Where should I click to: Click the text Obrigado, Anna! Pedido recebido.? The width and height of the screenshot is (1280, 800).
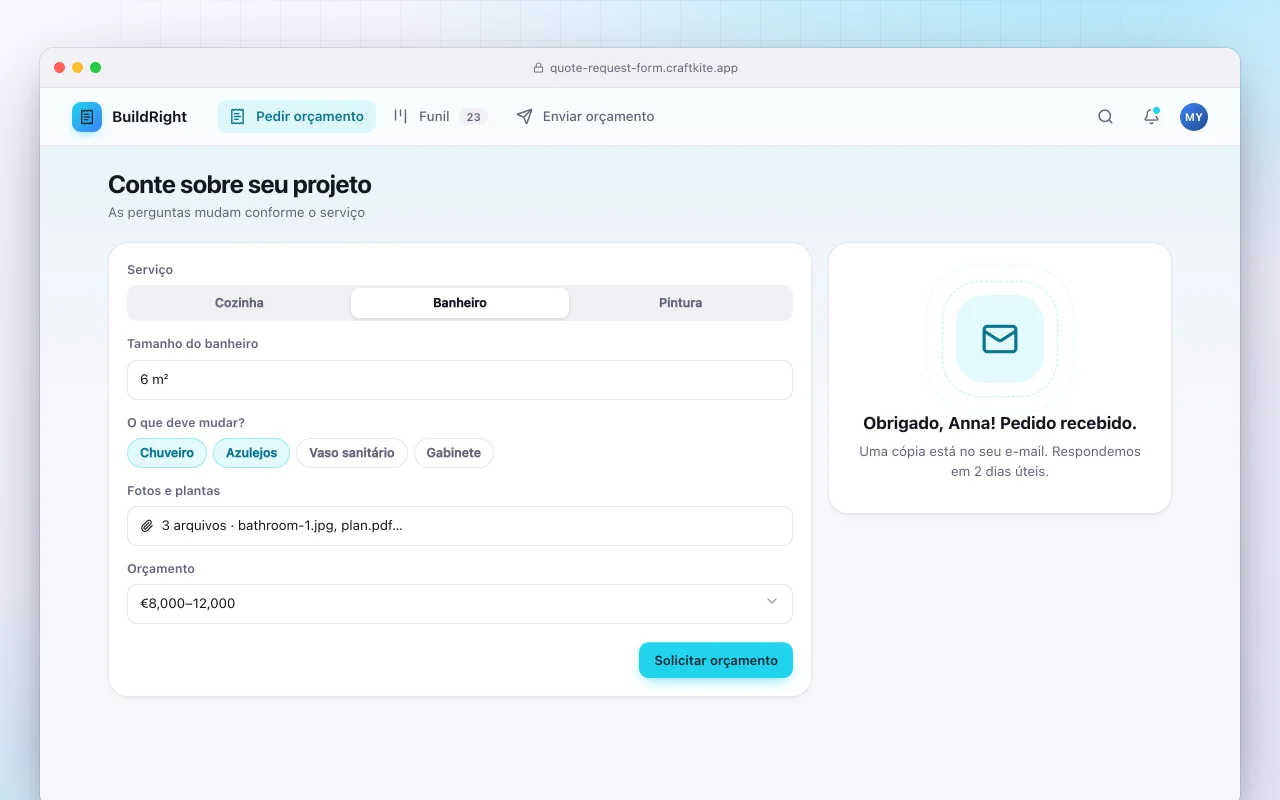pyautogui.click(x=1000, y=423)
